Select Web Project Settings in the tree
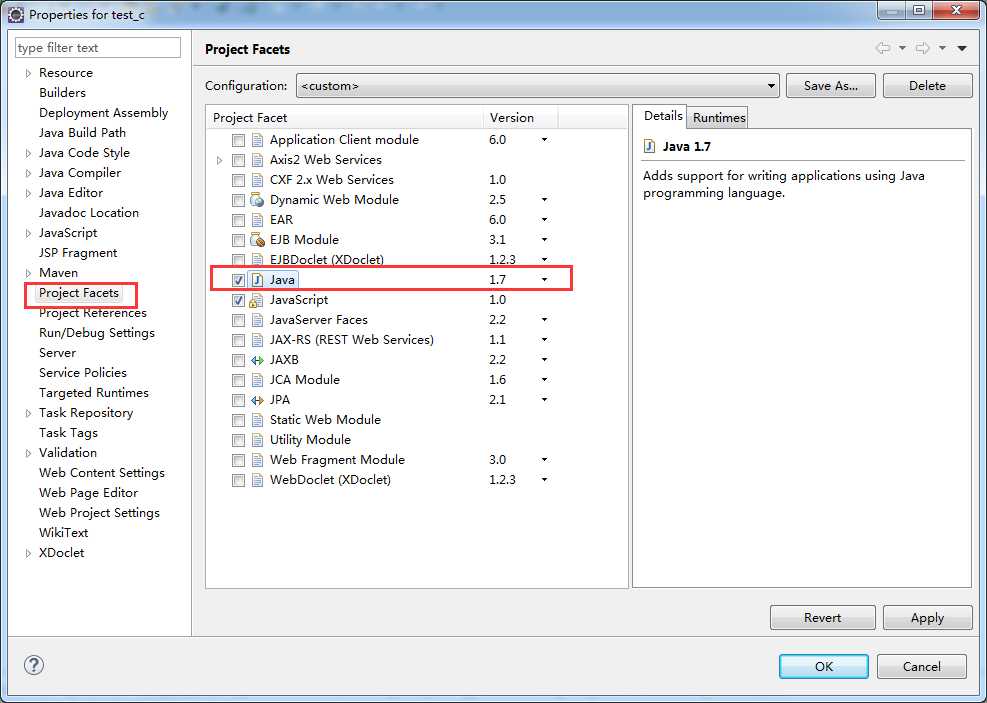The height and width of the screenshot is (703, 987). [x=99, y=513]
